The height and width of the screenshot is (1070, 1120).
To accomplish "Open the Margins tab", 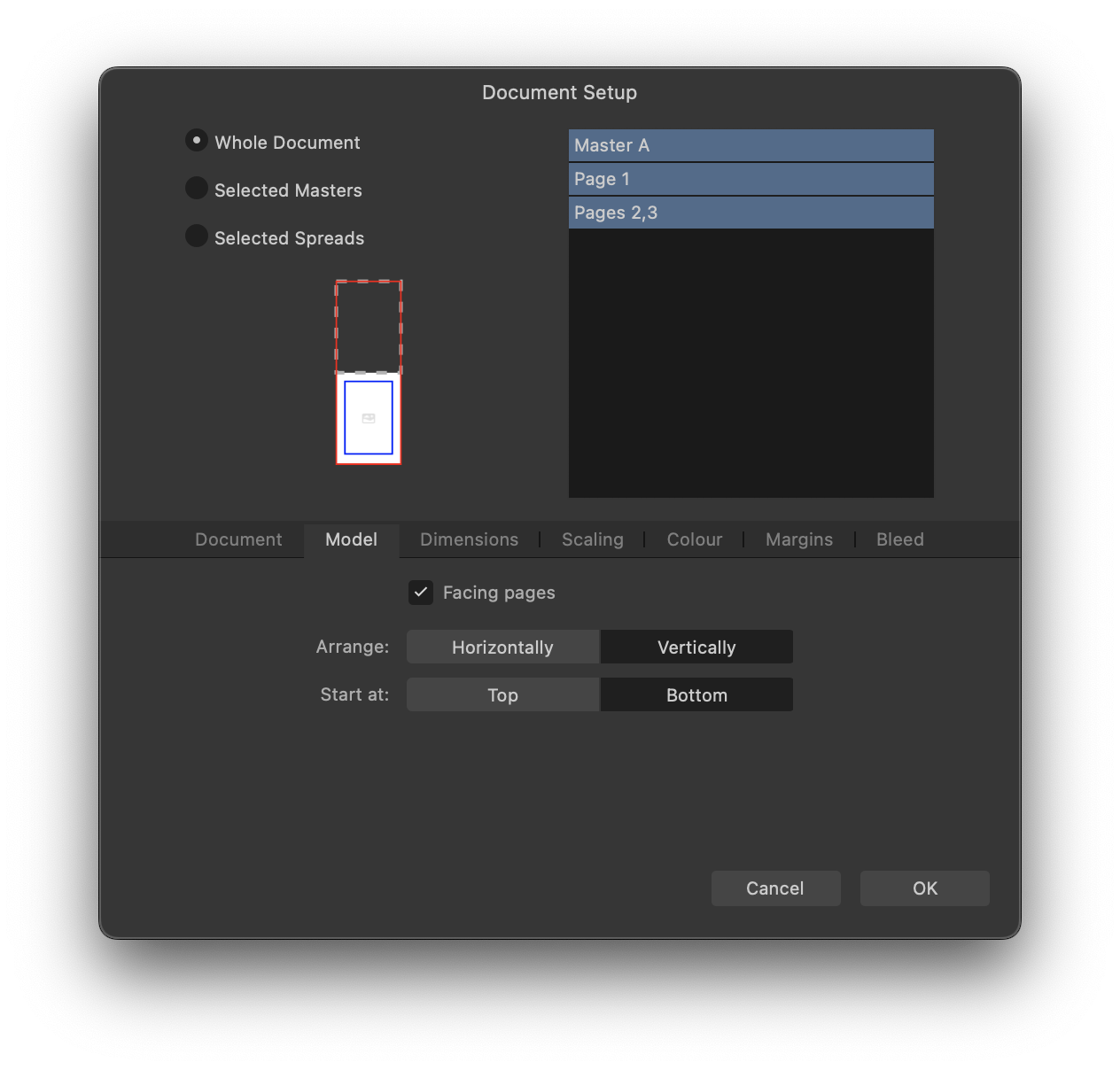I will [798, 539].
